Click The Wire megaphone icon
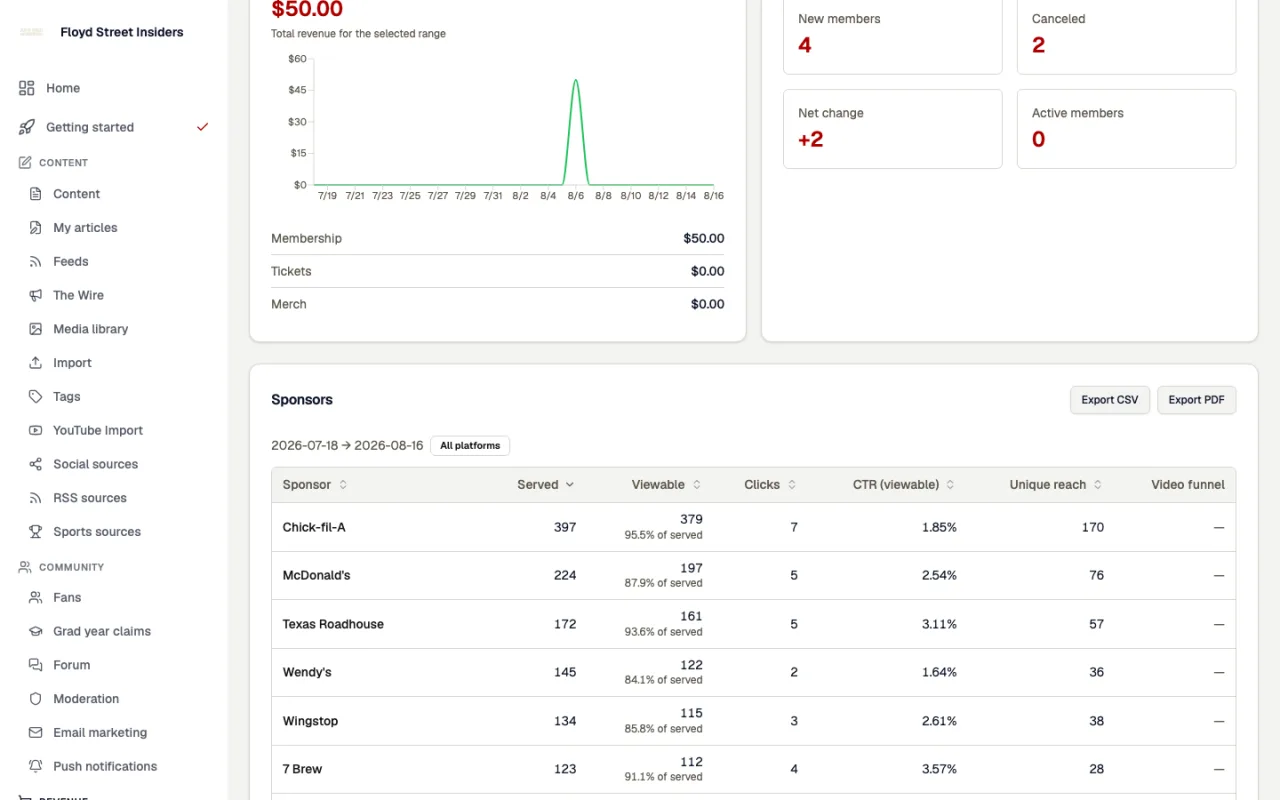The height and width of the screenshot is (800, 1280). (x=36, y=295)
